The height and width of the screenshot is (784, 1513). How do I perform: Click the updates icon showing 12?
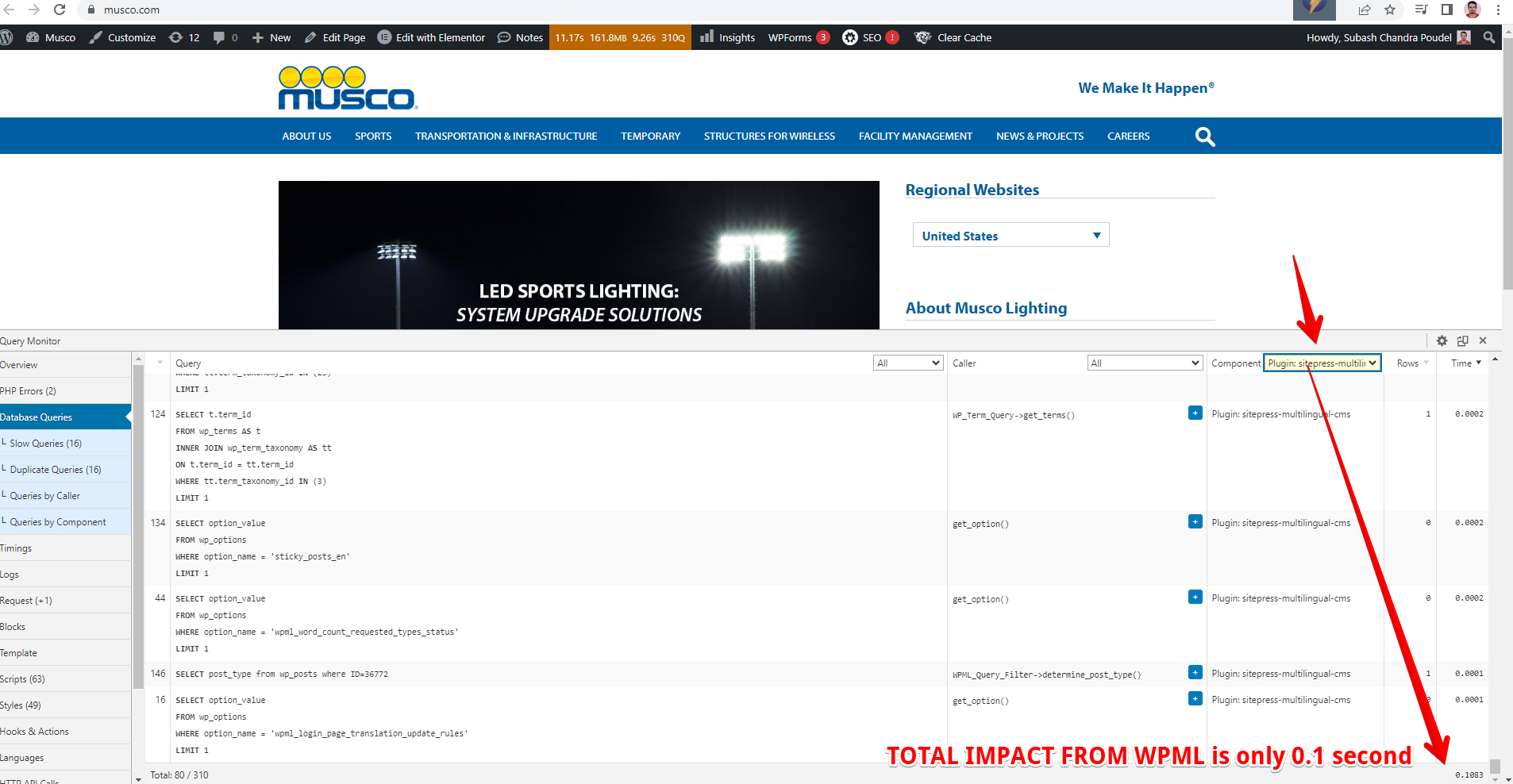coord(184,37)
